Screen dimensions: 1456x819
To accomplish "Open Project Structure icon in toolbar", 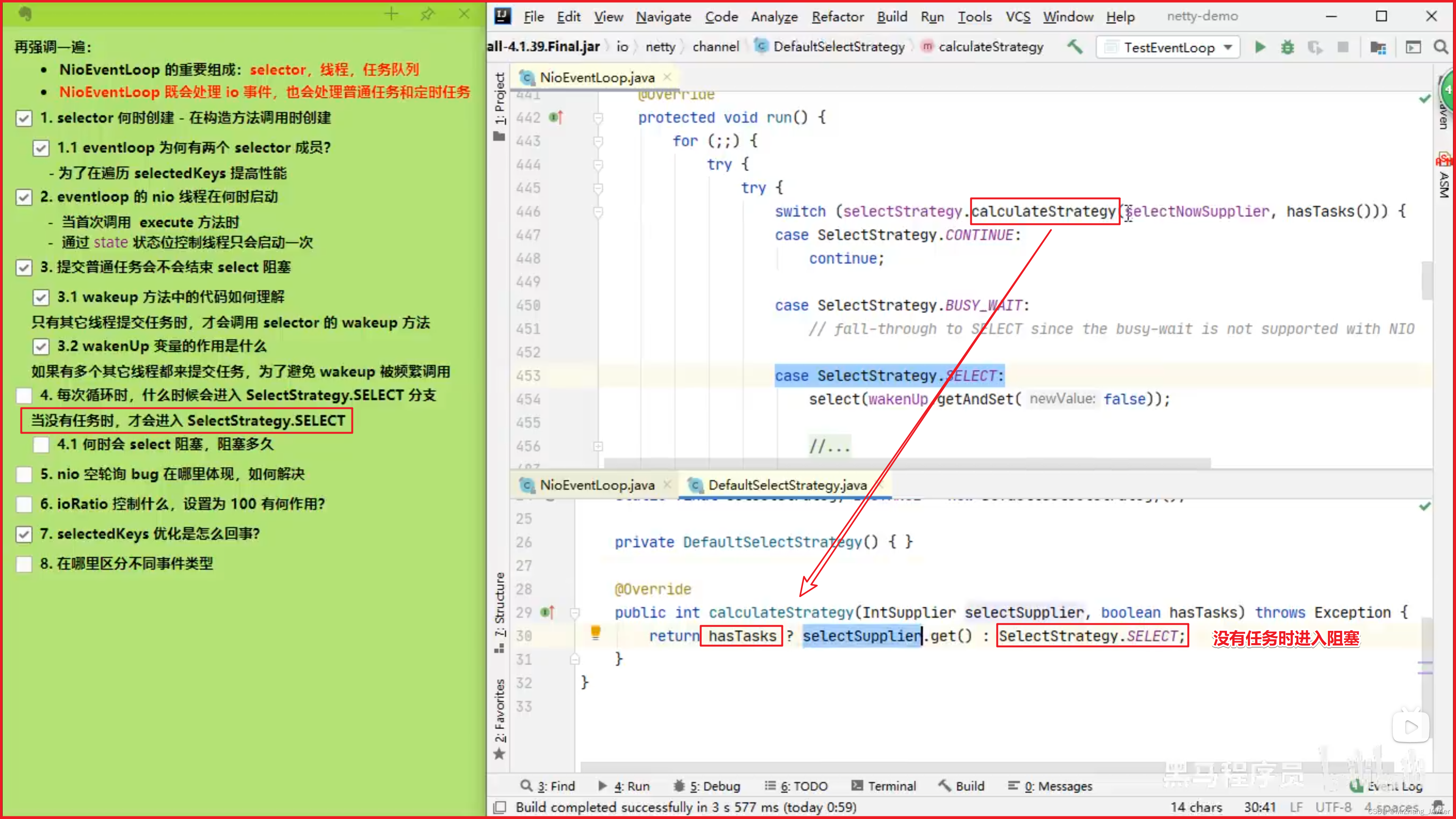I will 1378,47.
